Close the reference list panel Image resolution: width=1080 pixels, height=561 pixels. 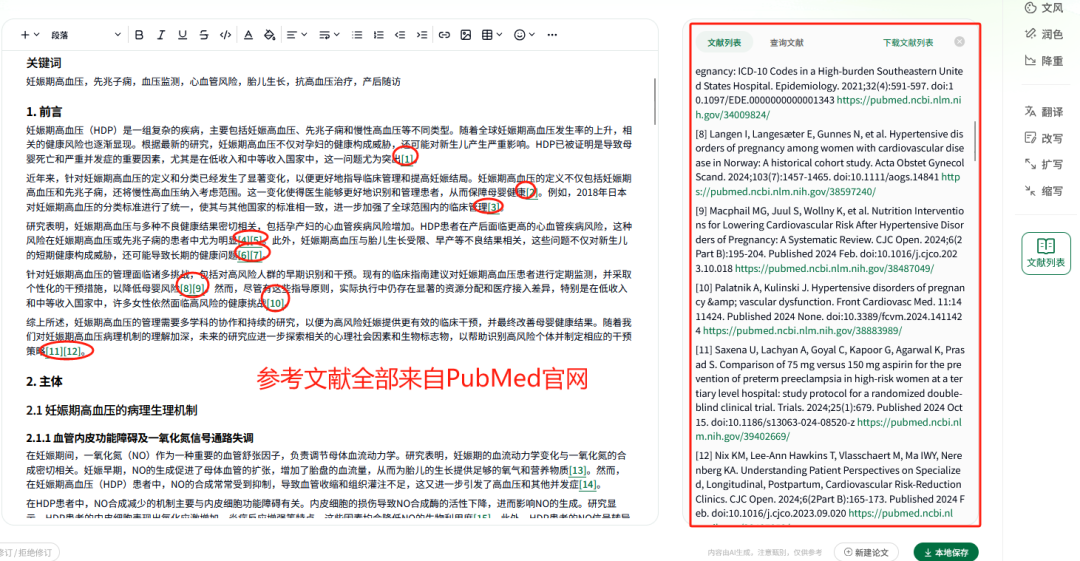(x=959, y=42)
